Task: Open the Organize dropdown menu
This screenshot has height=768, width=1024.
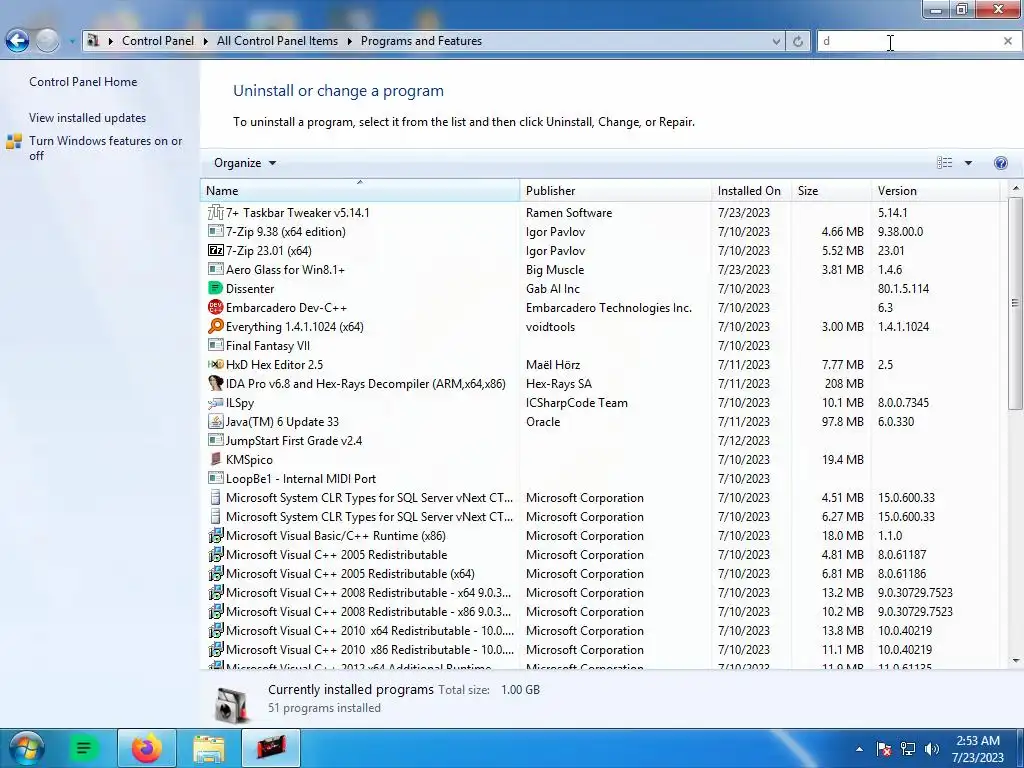Action: (x=245, y=163)
